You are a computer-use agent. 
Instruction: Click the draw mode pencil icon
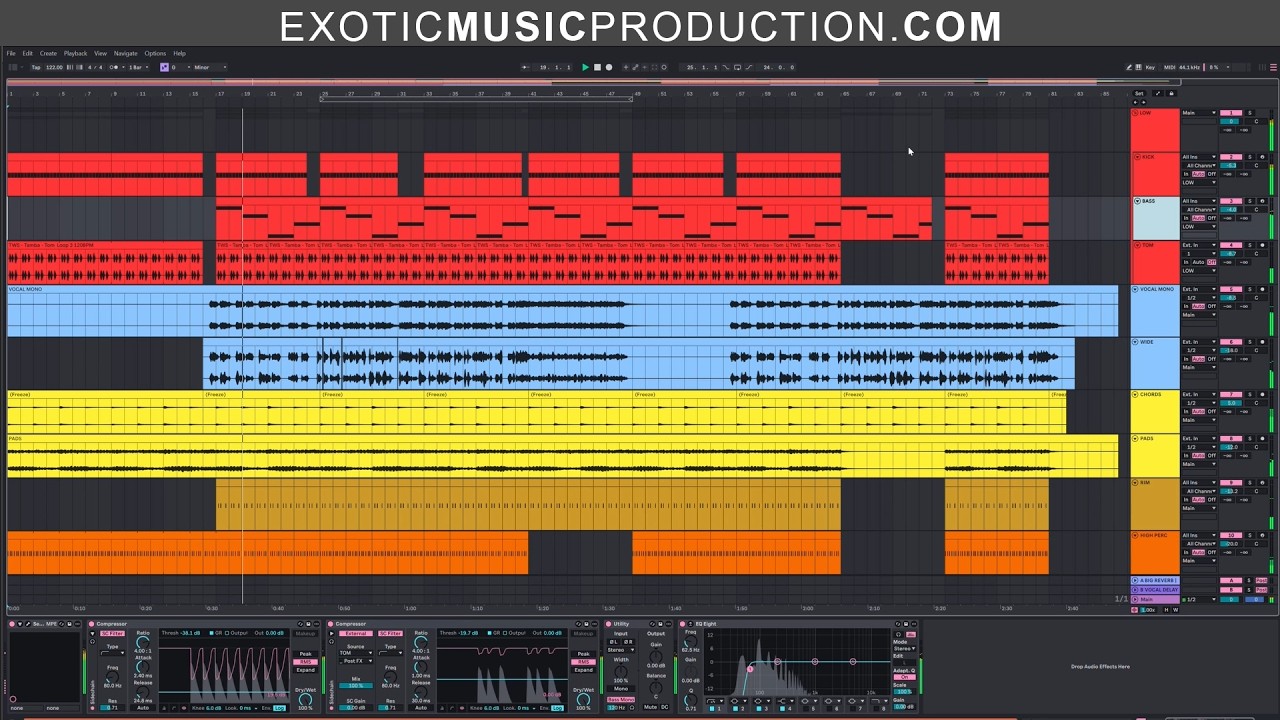coord(1129,67)
